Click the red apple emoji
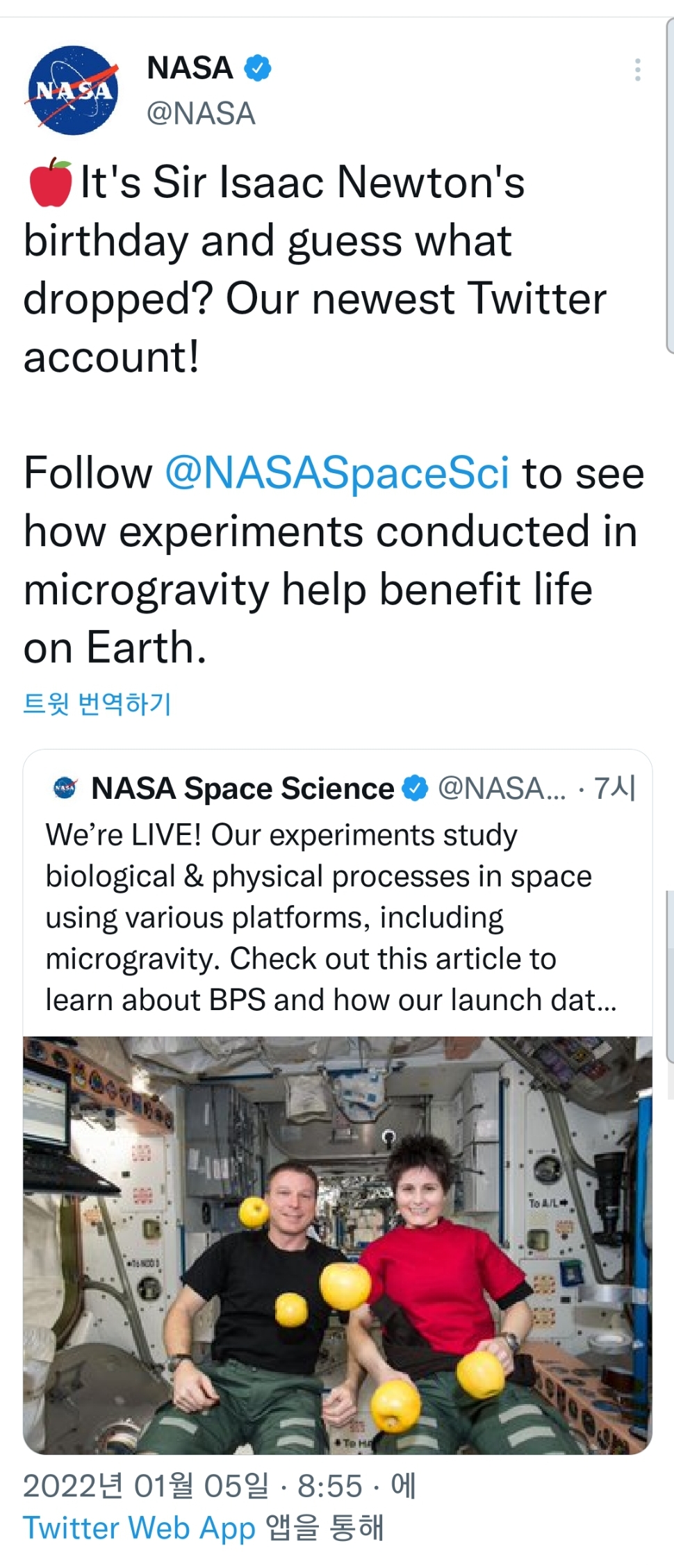Image resolution: width=674 pixels, height=1568 pixels. [50, 183]
